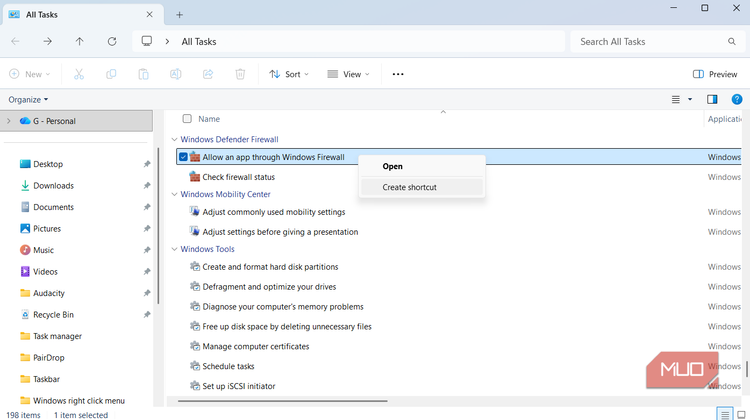Image resolution: width=750 pixels, height=420 pixels.
Task: Click the pin icon next to Desktop
Action: tap(147, 164)
